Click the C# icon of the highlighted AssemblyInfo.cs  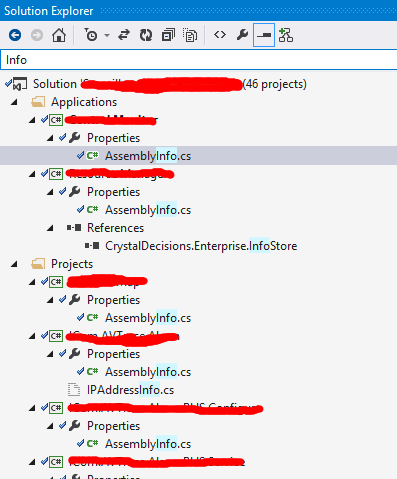pyautogui.click(x=92, y=155)
